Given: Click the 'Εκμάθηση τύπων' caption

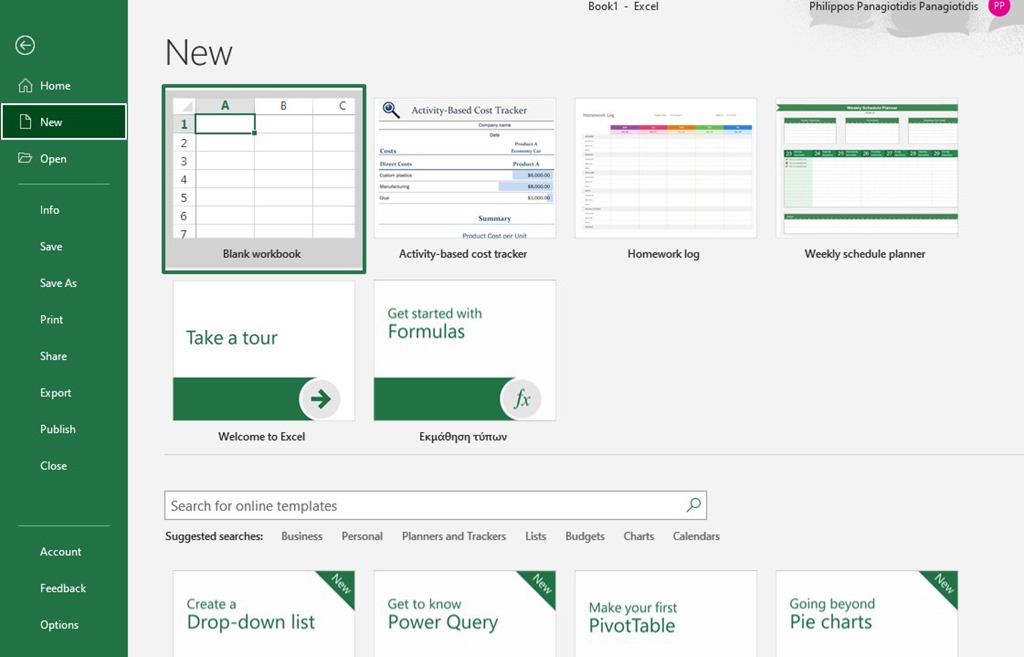Looking at the screenshot, I should pos(463,436).
